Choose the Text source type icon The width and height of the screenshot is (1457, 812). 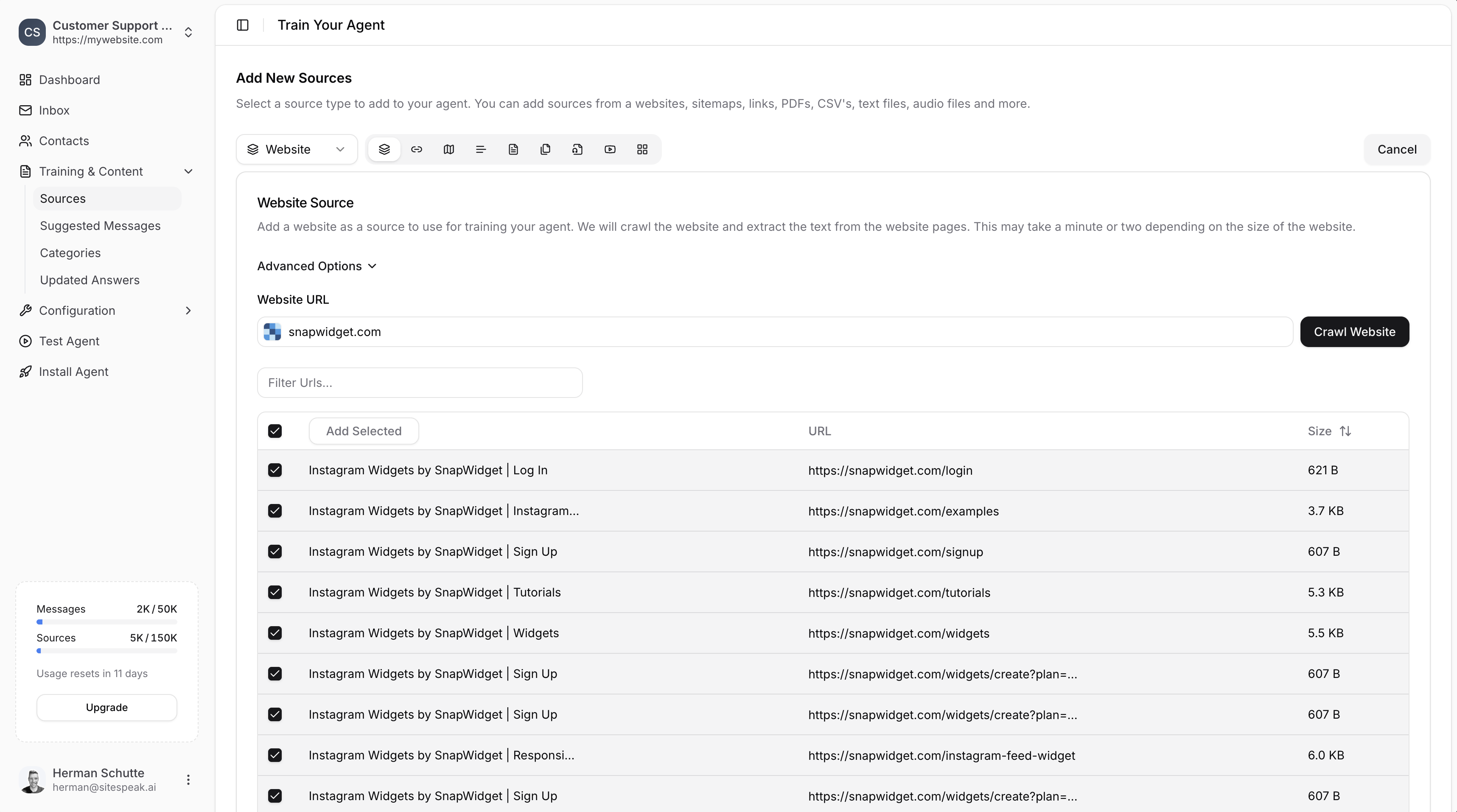480,149
